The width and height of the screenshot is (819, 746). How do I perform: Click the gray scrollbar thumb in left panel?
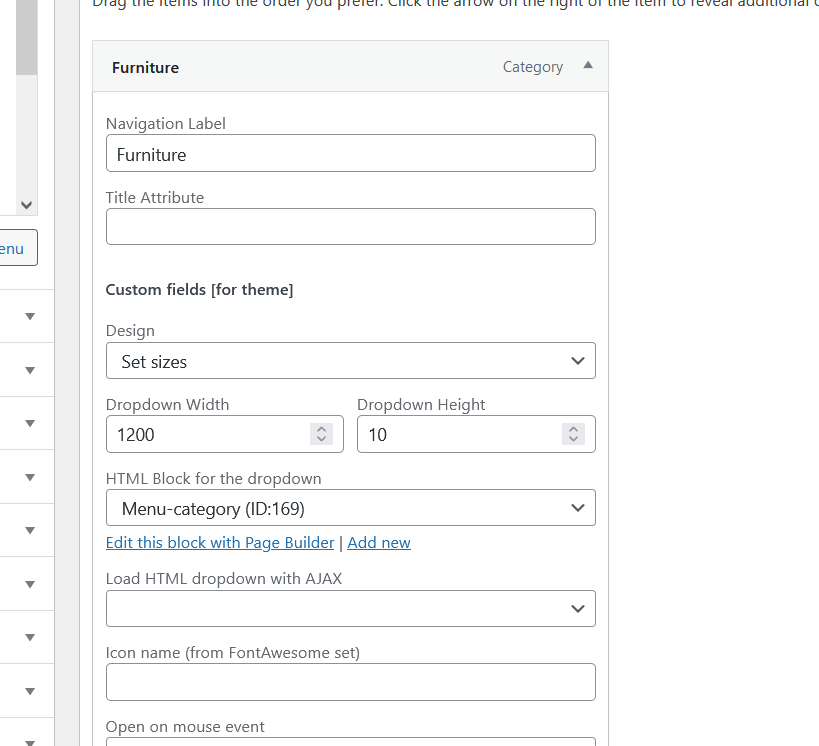(27, 40)
